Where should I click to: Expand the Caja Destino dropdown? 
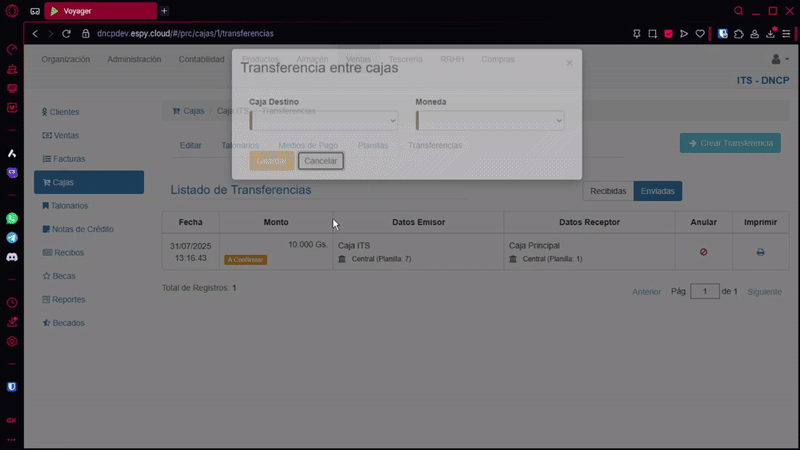(x=323, y=121)
